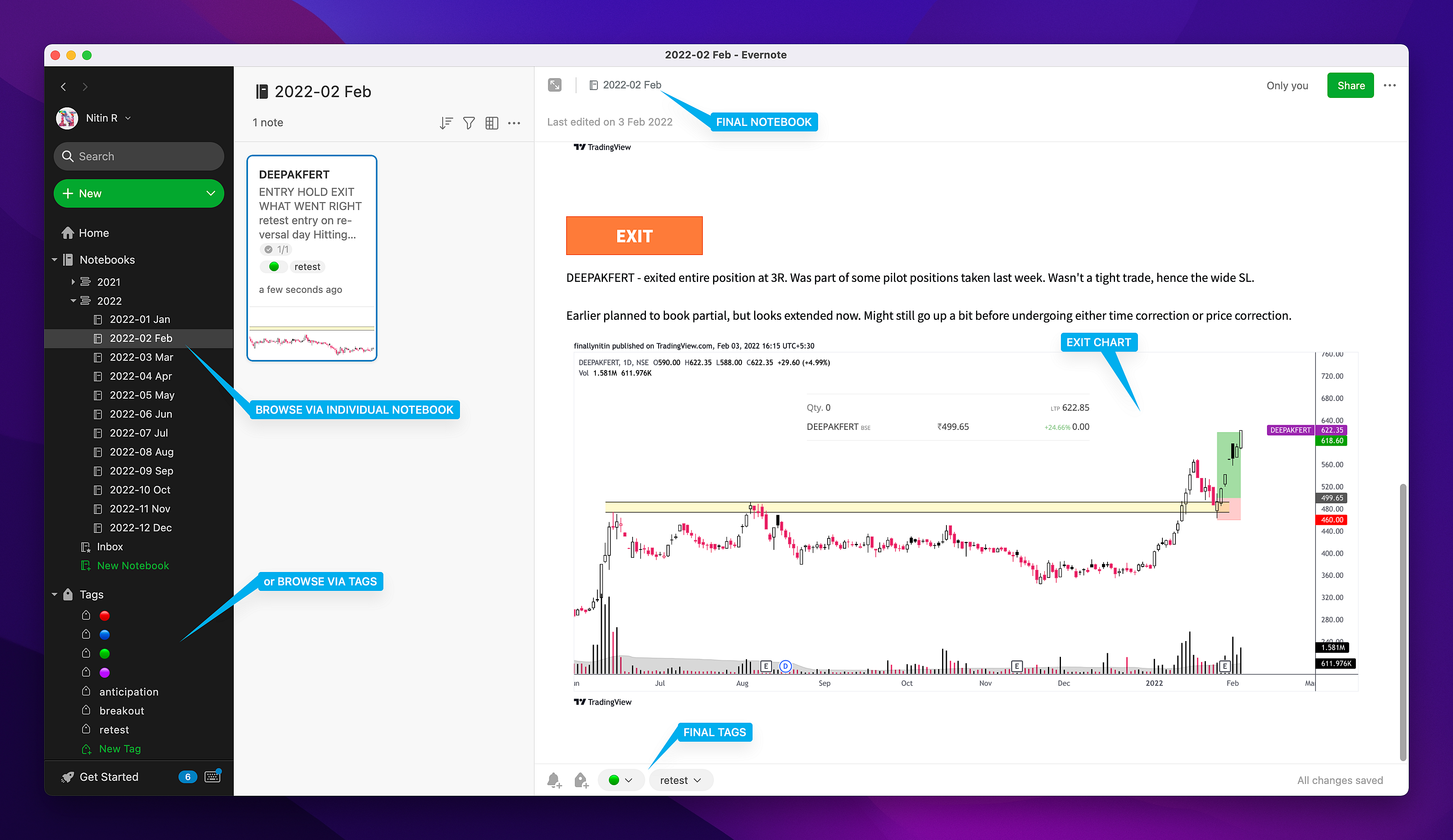The height and width of the screenshot is (840, 1453).
Task: Expand the 2021 notebook stack
Action: (73, 281)
